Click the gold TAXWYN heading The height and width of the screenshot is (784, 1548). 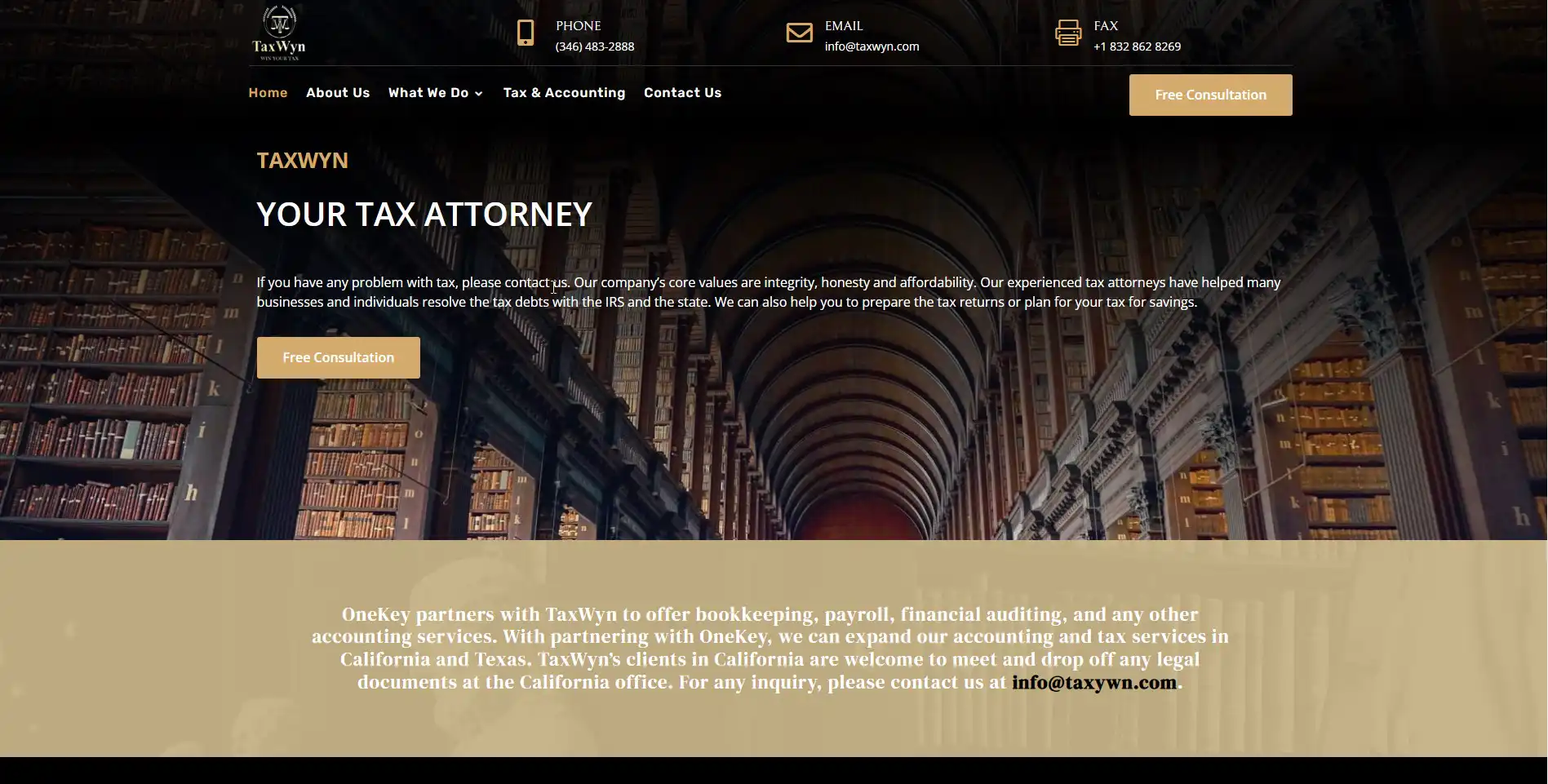tap(302, 161)
